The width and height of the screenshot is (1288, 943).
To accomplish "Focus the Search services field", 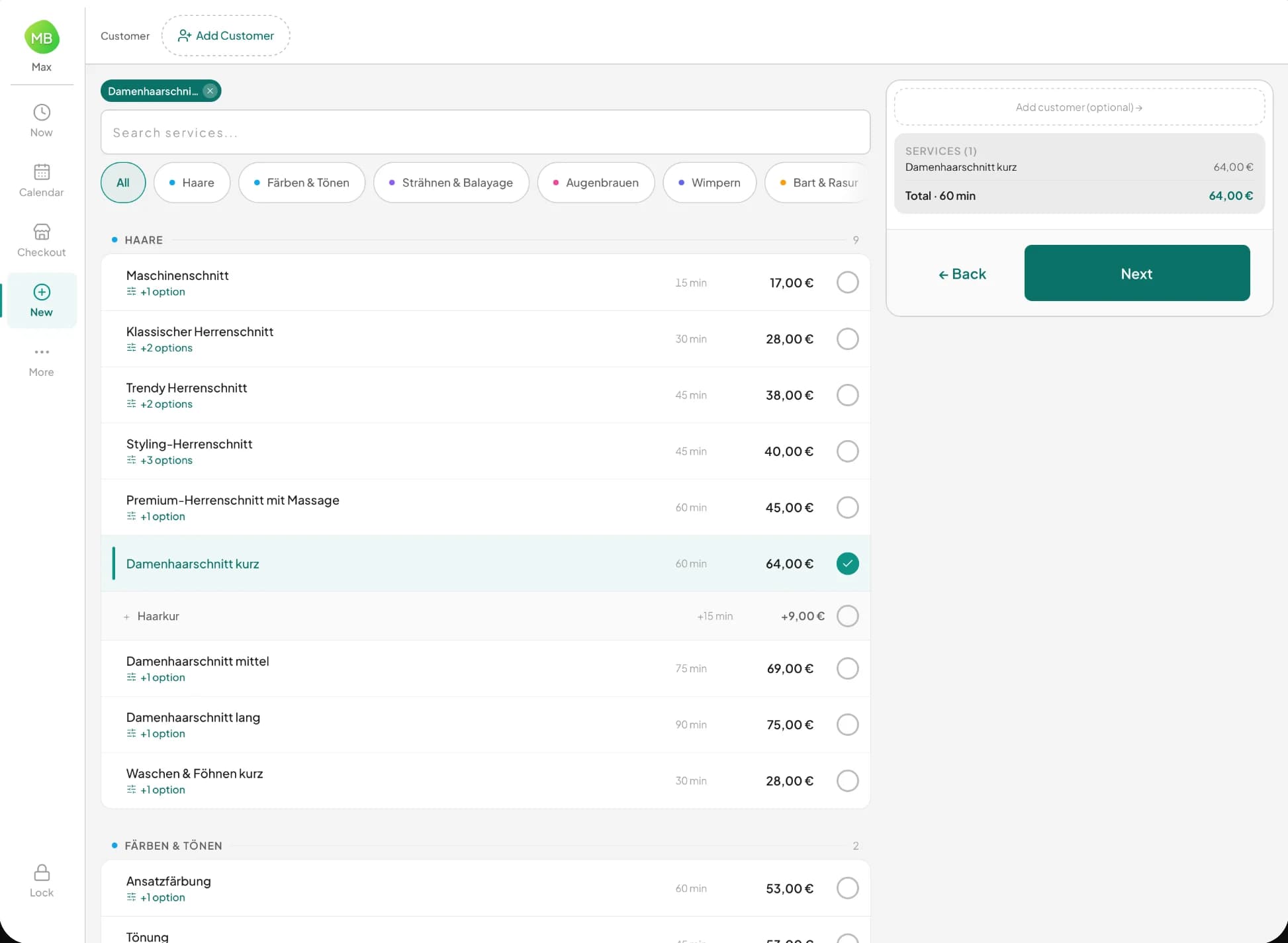I will pos(485,132).
